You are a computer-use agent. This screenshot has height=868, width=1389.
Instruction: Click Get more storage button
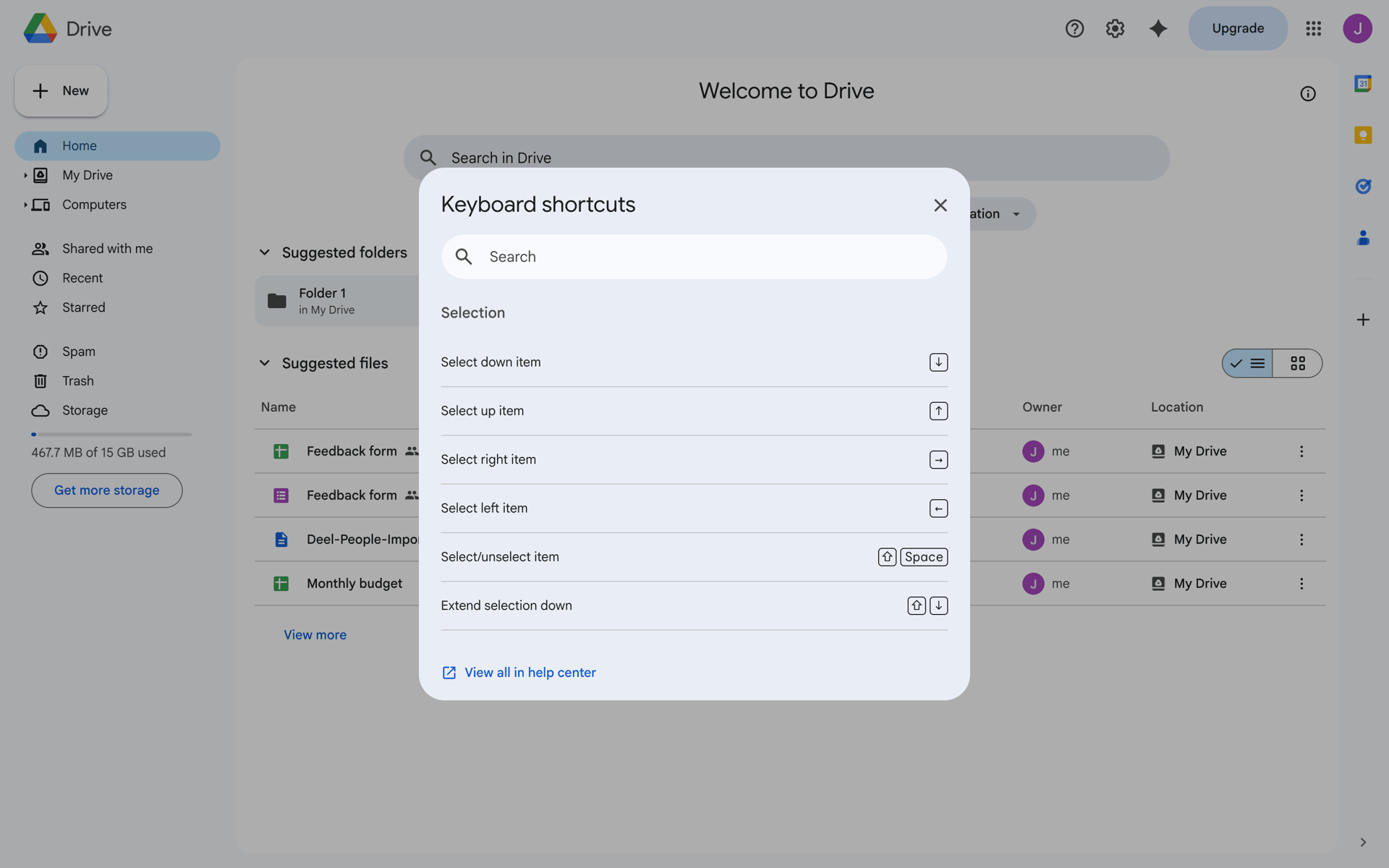click(106, 490)
